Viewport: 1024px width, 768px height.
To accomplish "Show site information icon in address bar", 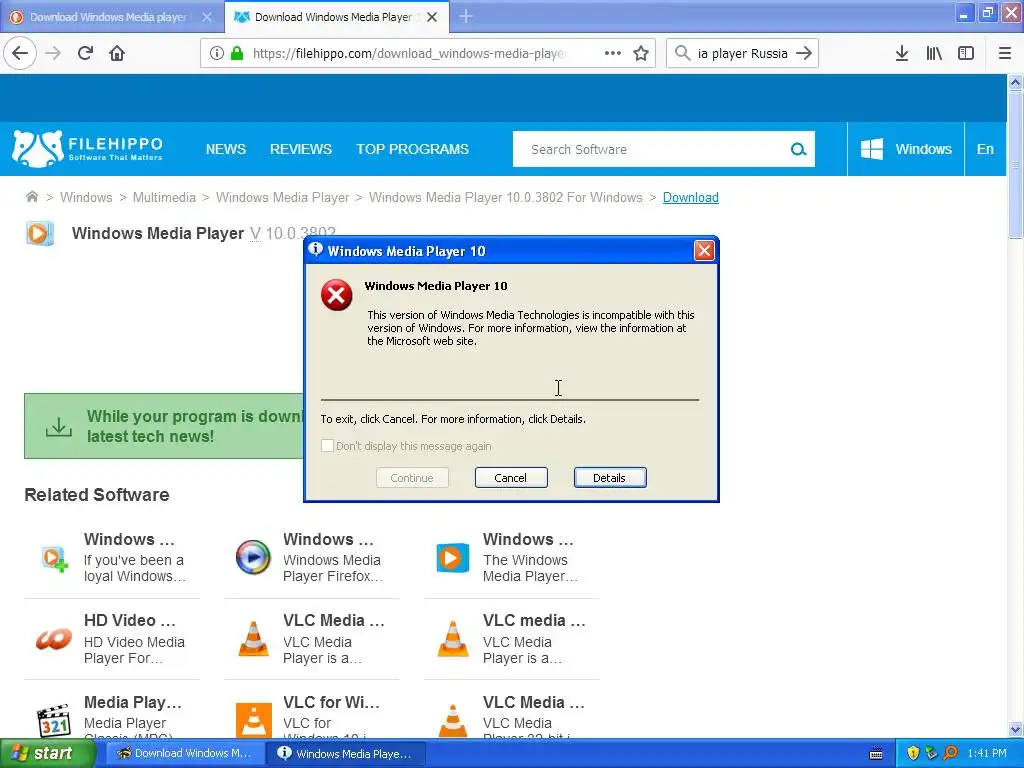I will pos(217,53).
